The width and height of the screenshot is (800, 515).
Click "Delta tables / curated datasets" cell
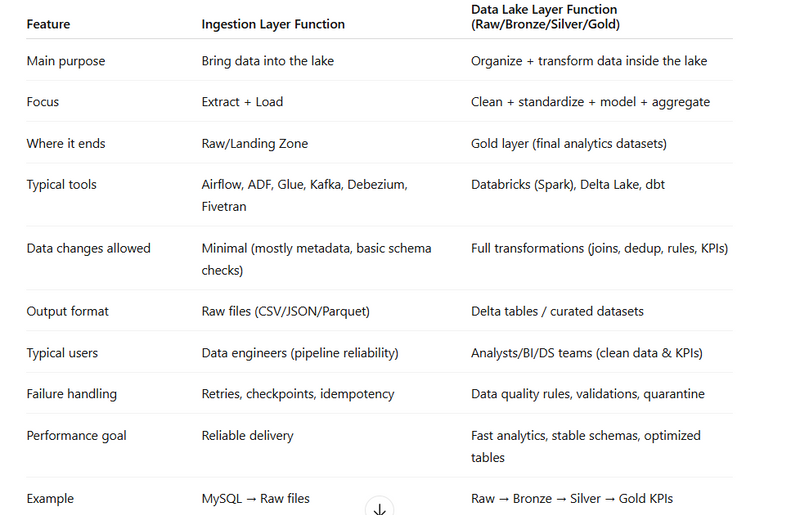point(557,311)
